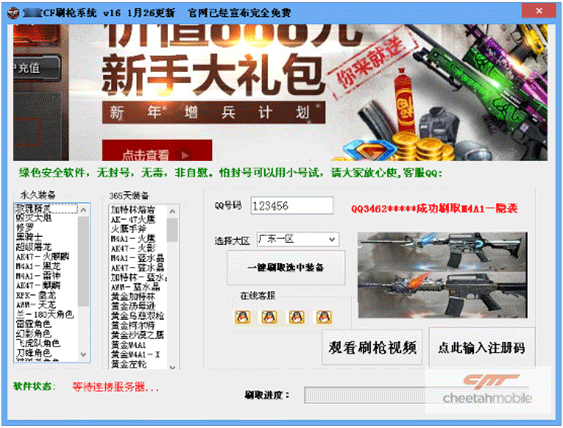Open the 选择大区 region dropdown
The height and width of the screenshot is (428, 563).
click(x=298, y=239)
